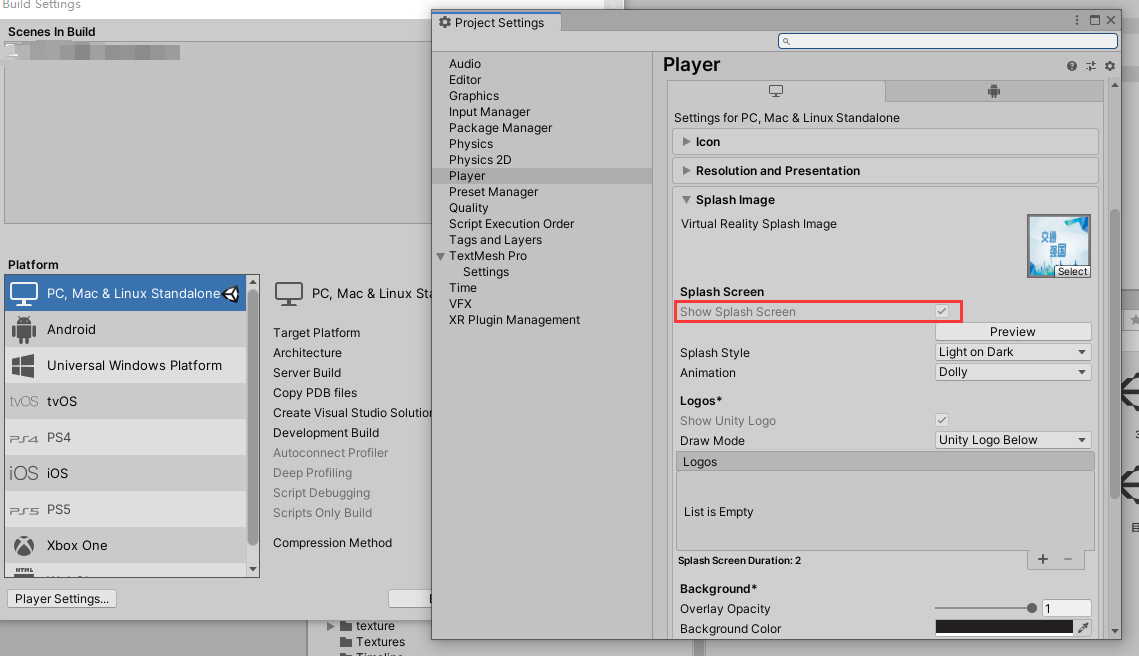The image size is (1139, 656).
Task: Select PS5 platform in Build Settings
Action: [x=126, y=509]
